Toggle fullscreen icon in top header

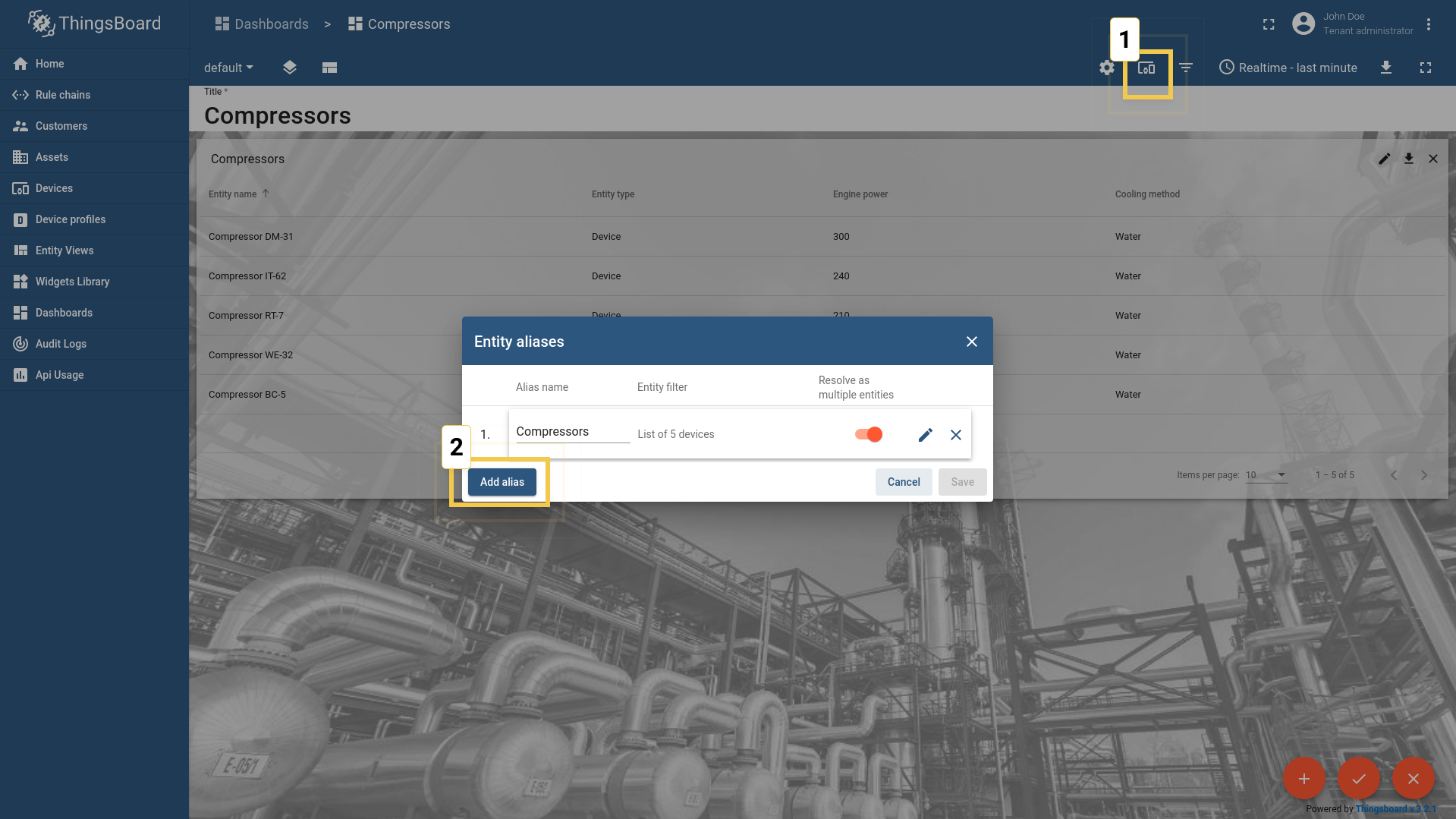coord(1269,24)
